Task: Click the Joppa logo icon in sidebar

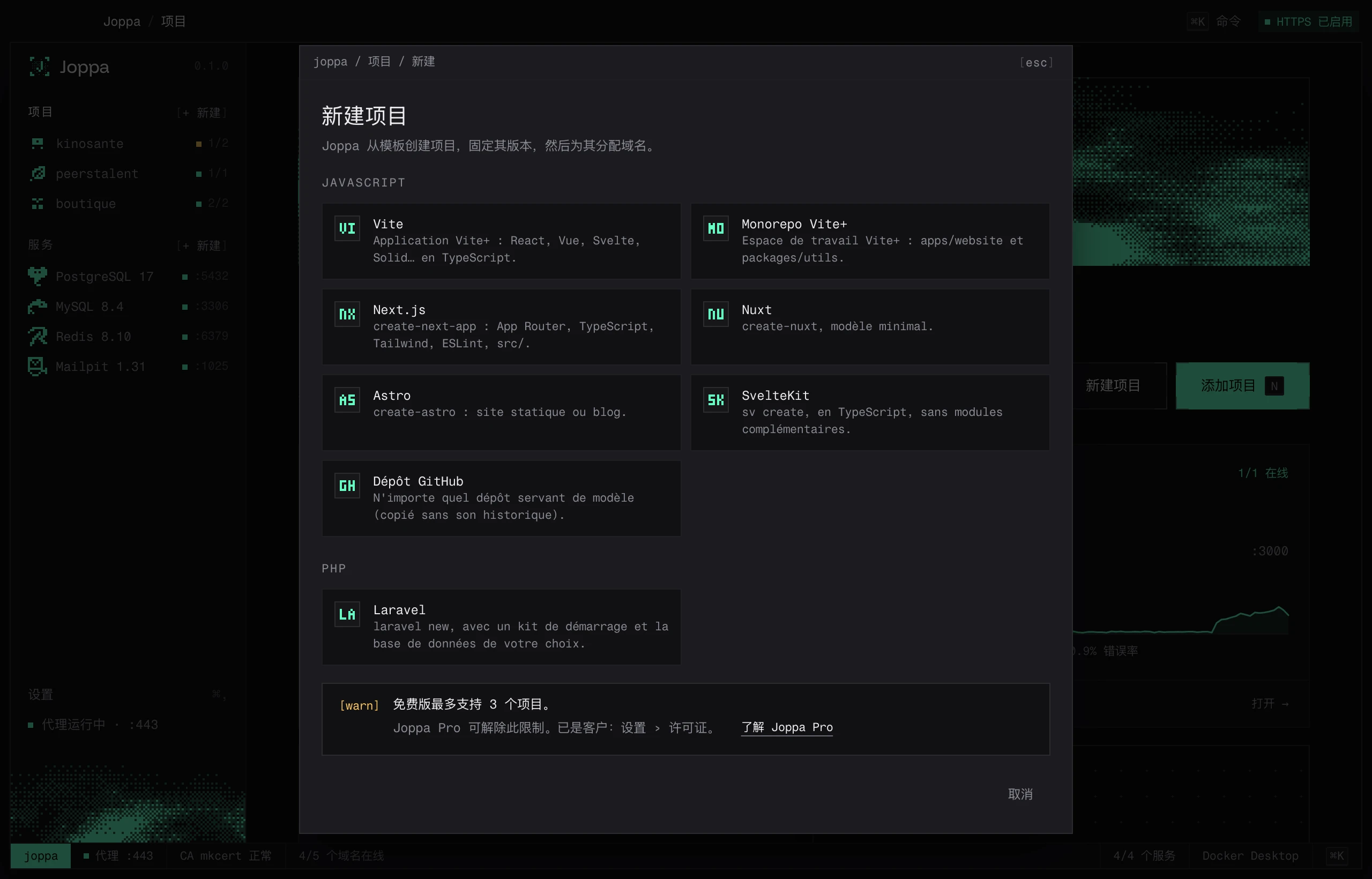Action: tap(39, 67)
